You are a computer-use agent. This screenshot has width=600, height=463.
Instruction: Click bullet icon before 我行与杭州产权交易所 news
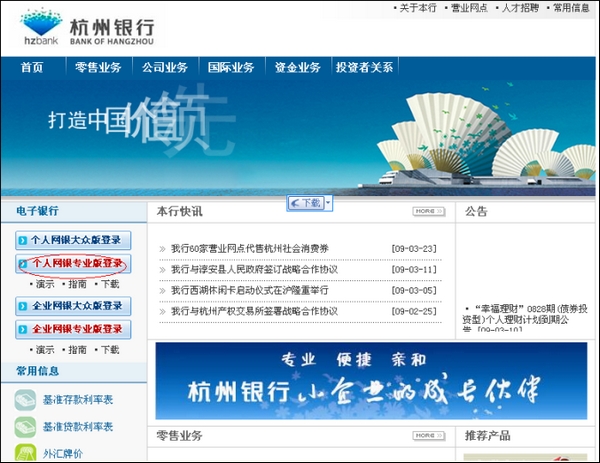pyautogui.click(x=162, y=311)
